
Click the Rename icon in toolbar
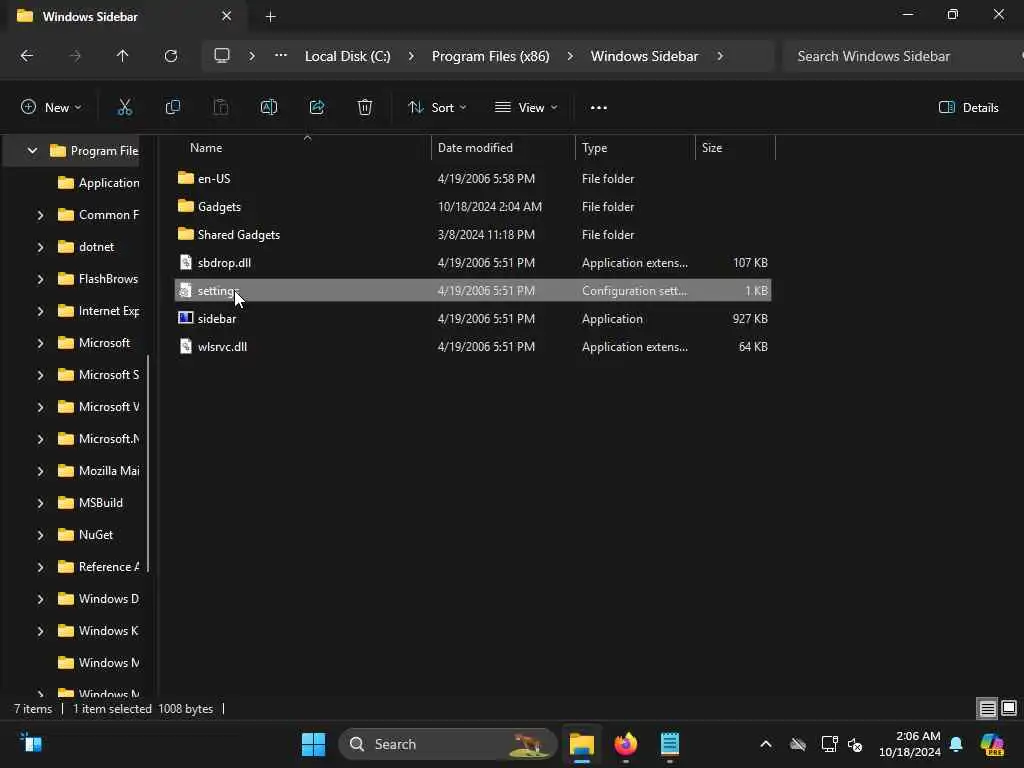click(x=268, y=107)
